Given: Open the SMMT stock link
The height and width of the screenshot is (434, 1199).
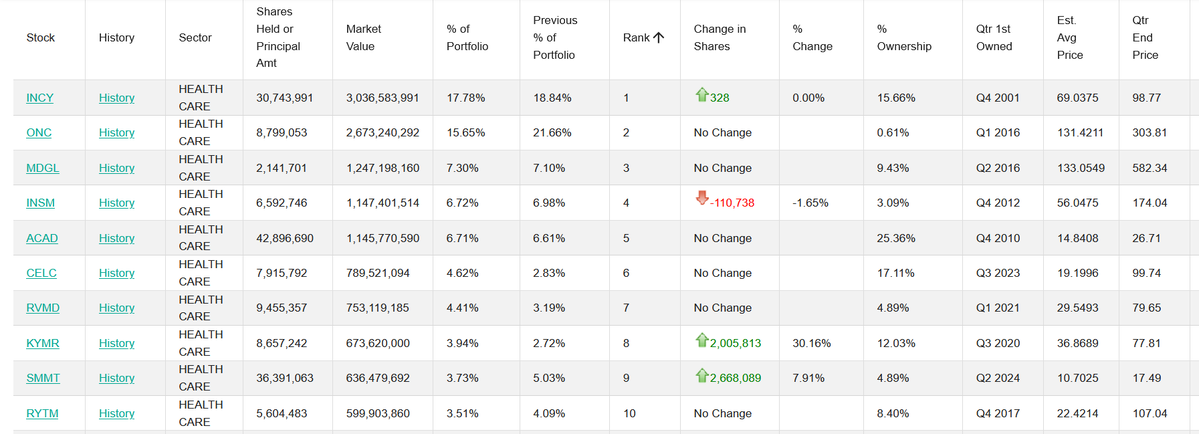Looking at the screenshot, I should pyautogui.click(x=43, y=378).
